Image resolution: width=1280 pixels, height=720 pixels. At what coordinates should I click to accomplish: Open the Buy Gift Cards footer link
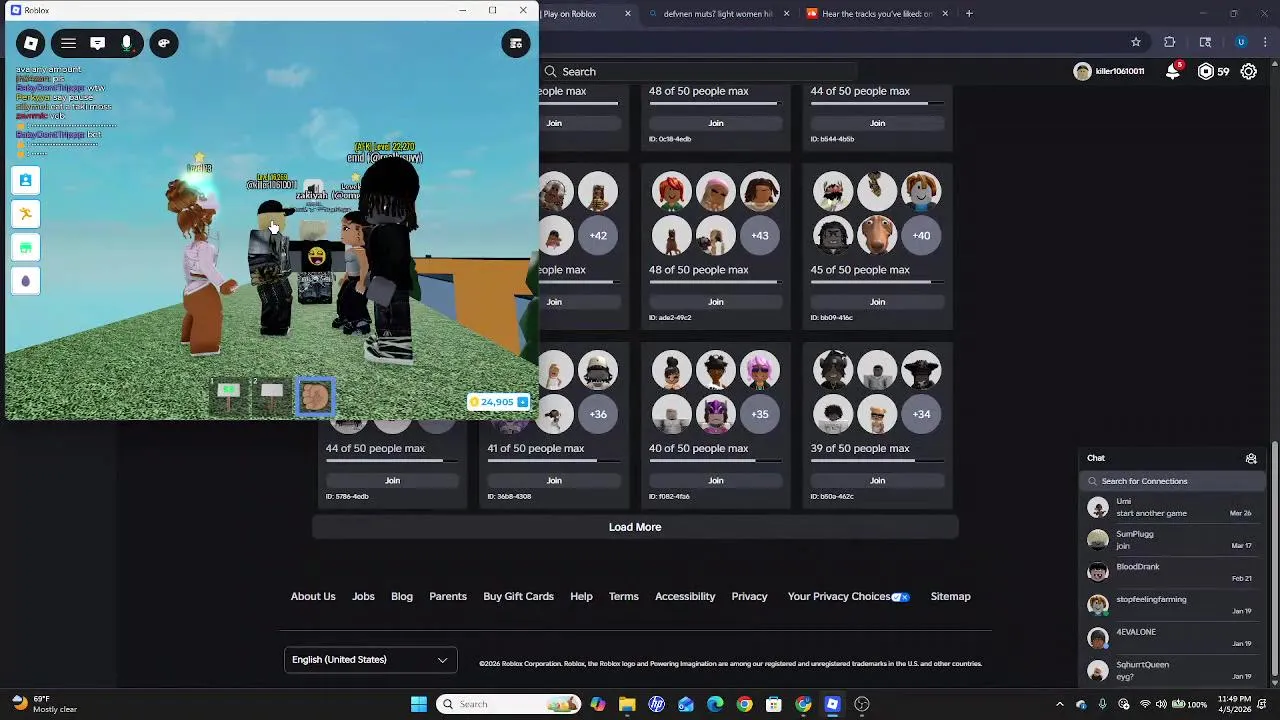(x=518, y=597)
